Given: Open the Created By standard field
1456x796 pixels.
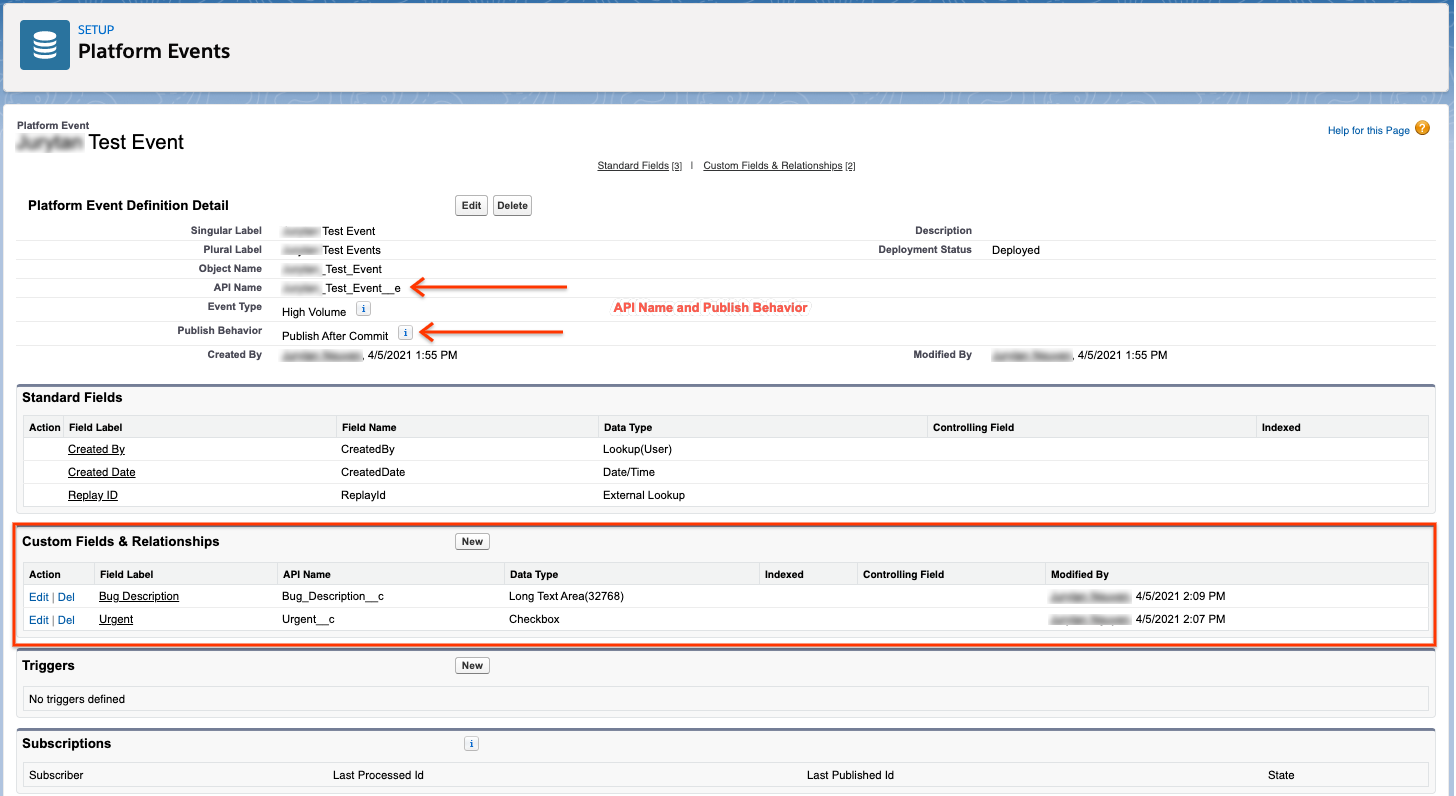Looking at the screenshot, I should (96, 450).
